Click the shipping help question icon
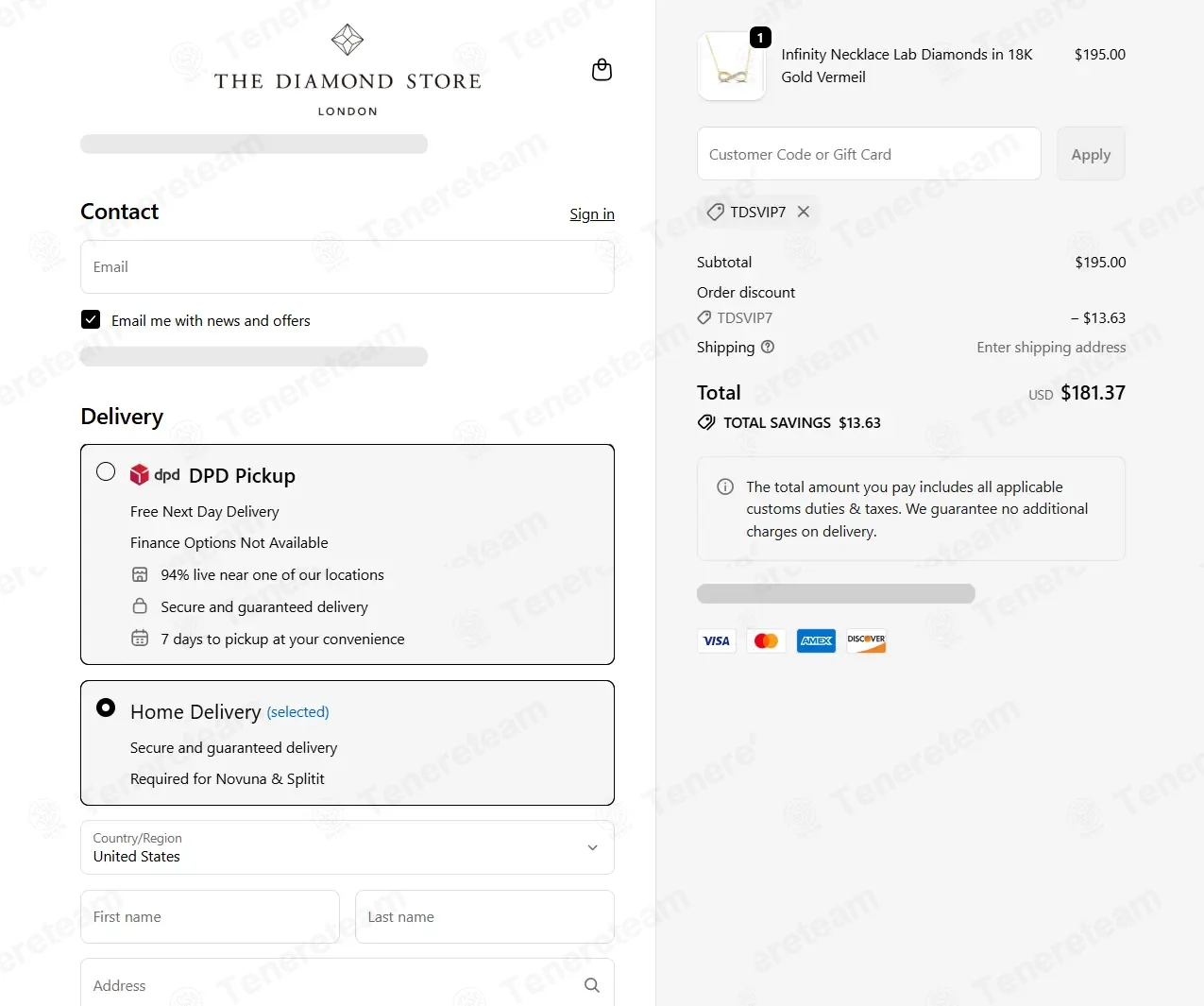 pyautogui.click(x=768, y=347)
